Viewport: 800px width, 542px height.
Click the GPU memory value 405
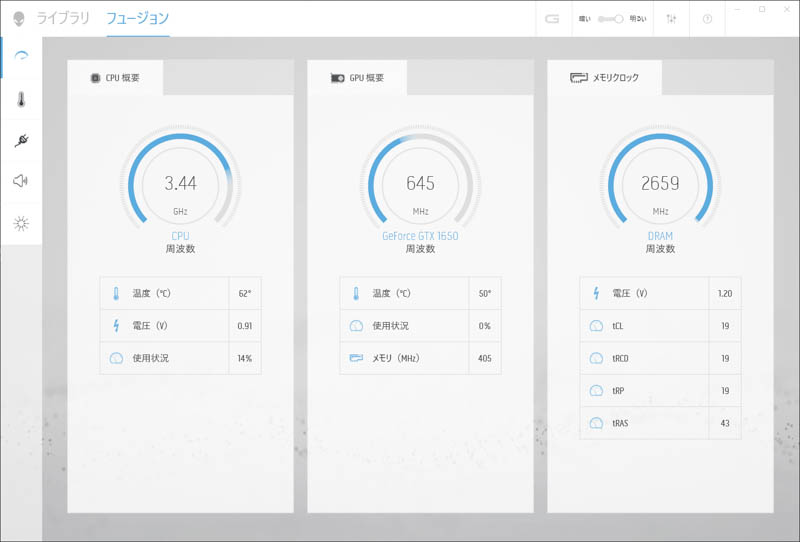(485, 359)
